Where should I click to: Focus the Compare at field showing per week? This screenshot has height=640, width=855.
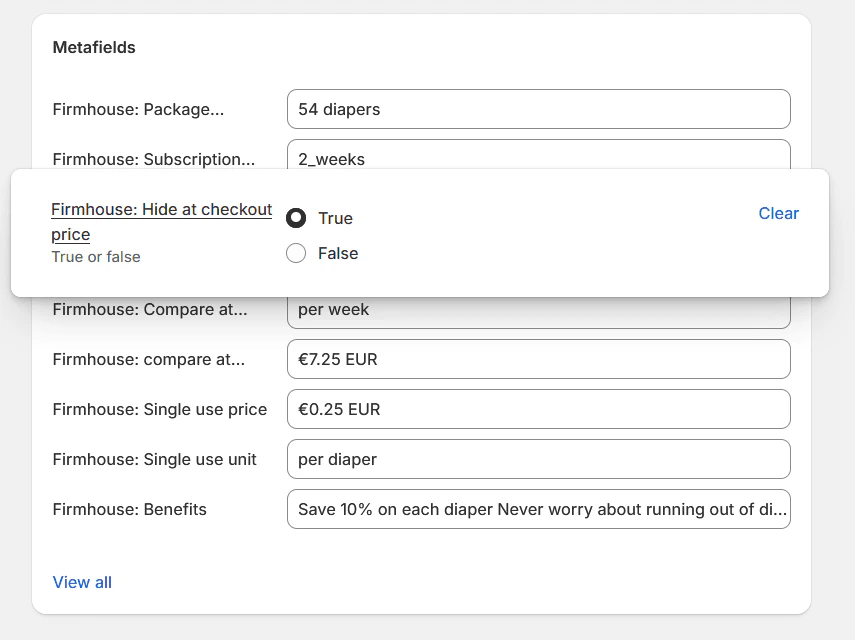539,309
